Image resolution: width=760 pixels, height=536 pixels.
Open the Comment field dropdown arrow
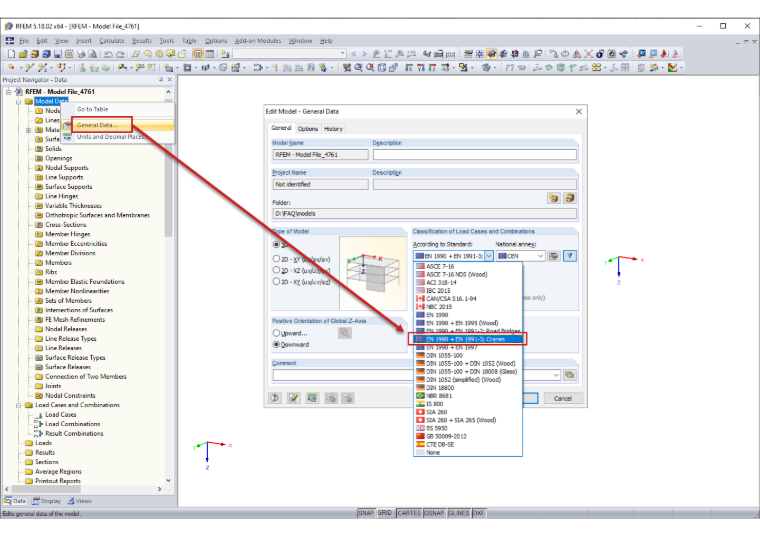(x=556, y=375)
